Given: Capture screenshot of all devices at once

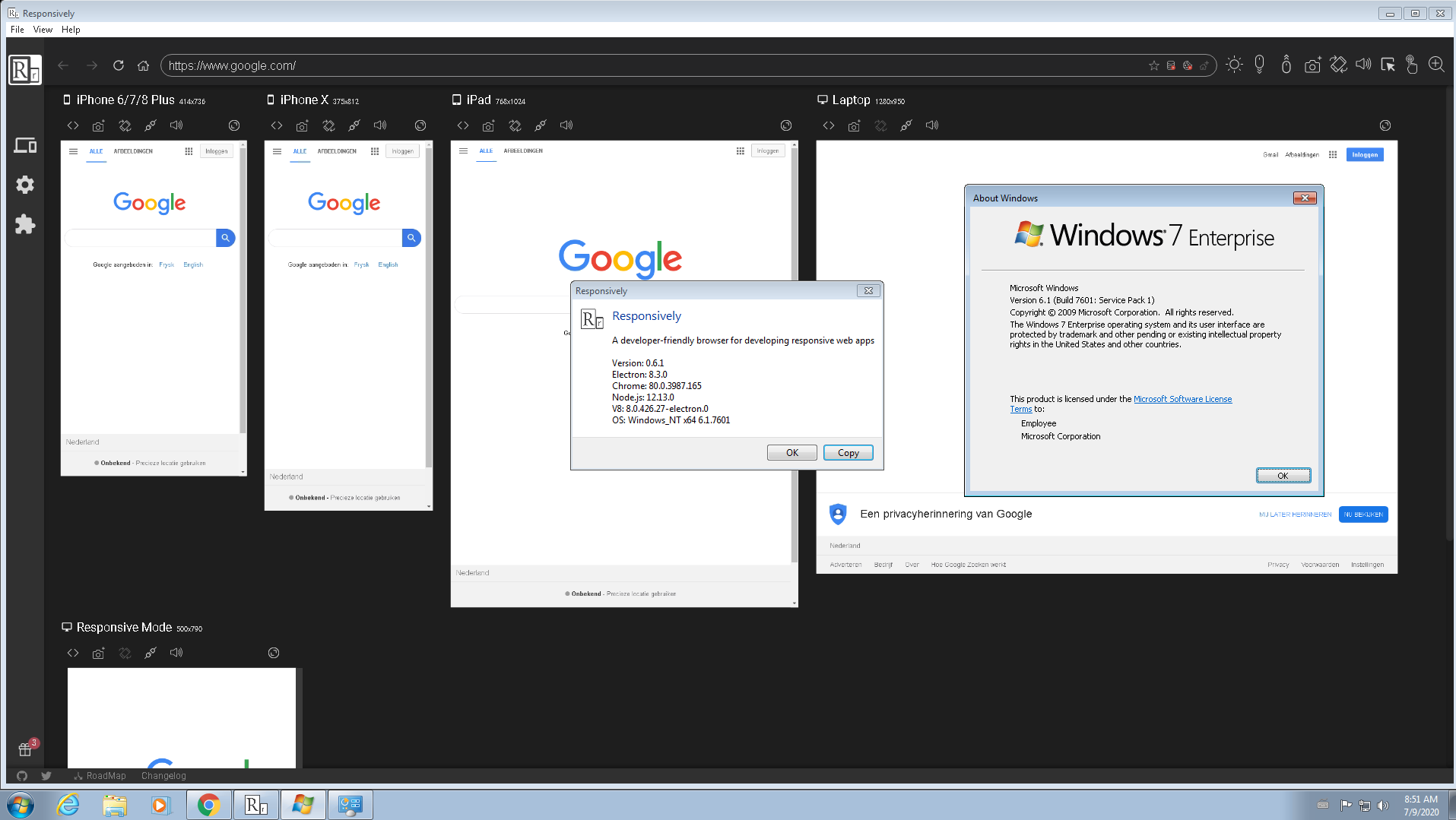Looking at the screenshot, I should (x=1312, y=65).
